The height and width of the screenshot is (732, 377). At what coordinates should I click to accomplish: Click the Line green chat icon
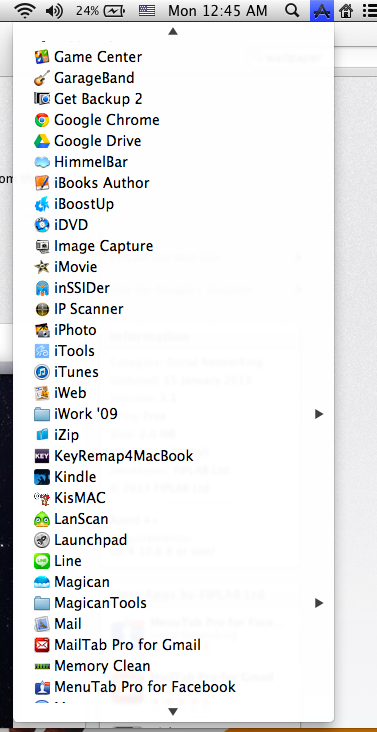(42, 561)
